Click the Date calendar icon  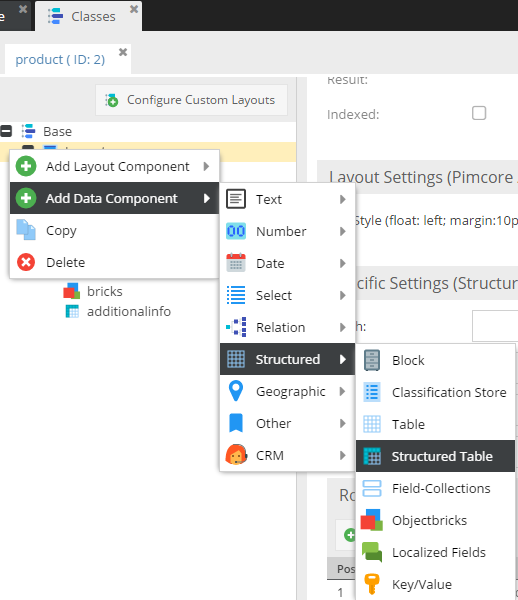(x=236, y=263)
